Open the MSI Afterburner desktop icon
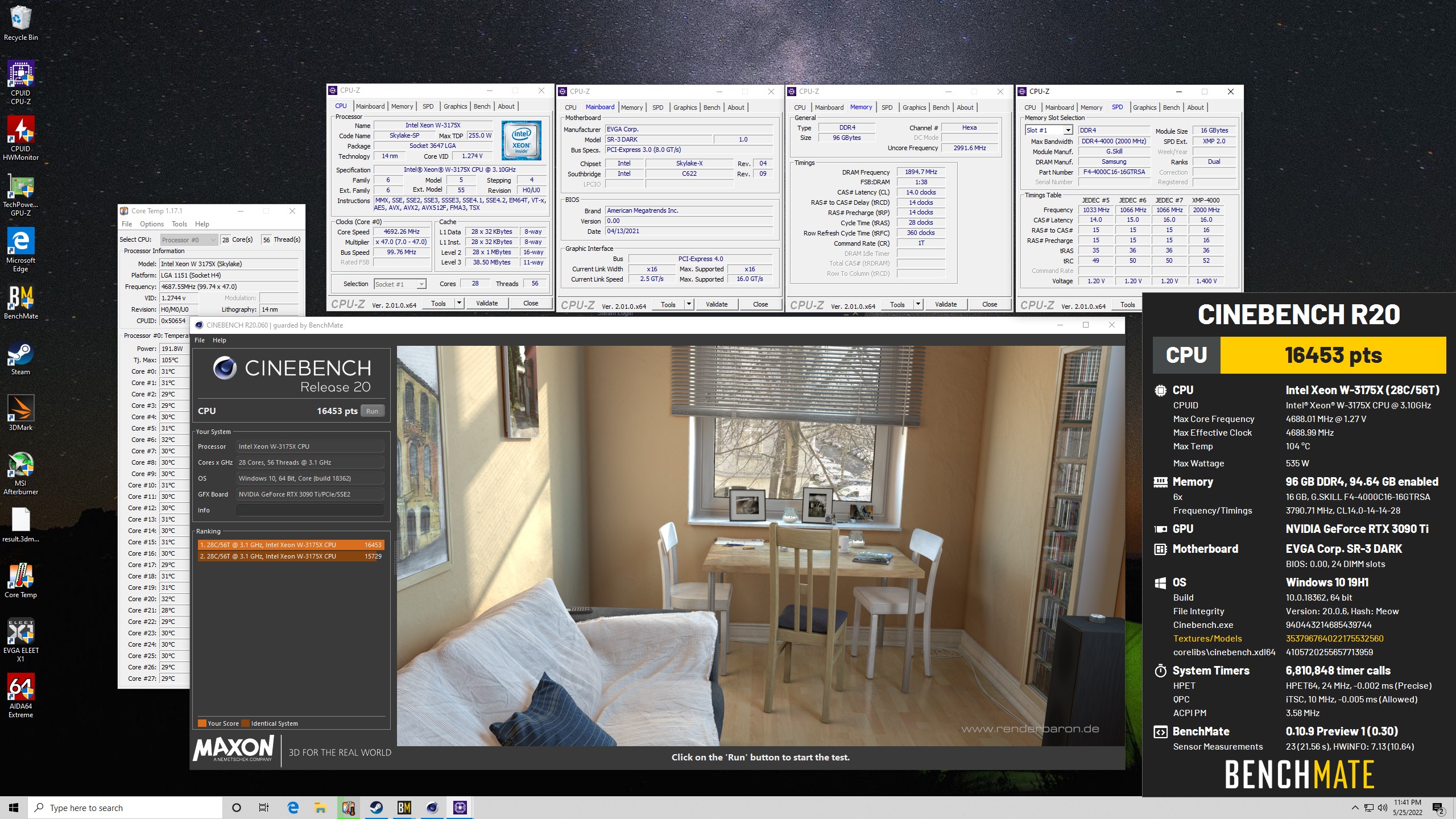 (20, 473)
